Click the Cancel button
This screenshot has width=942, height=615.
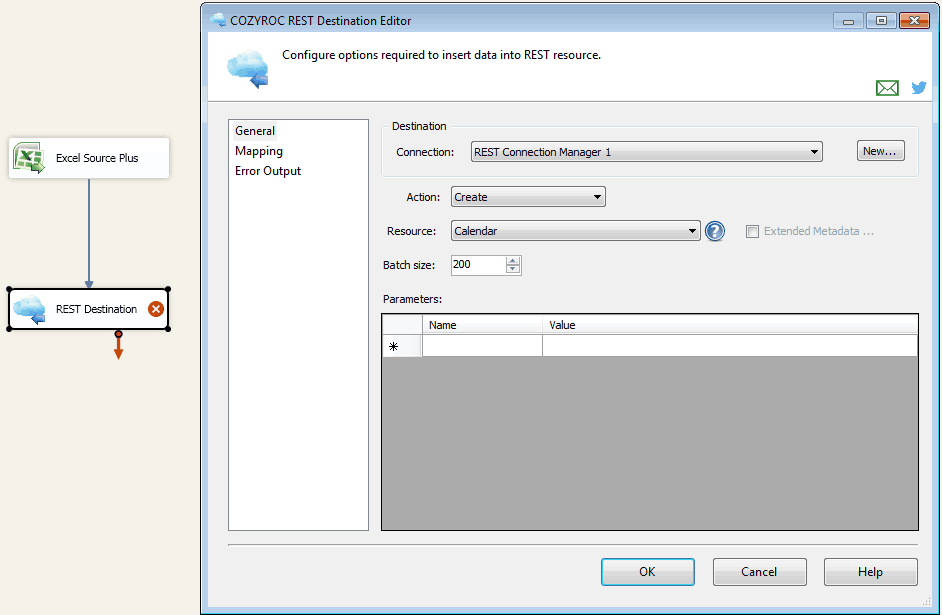point(759,572)
